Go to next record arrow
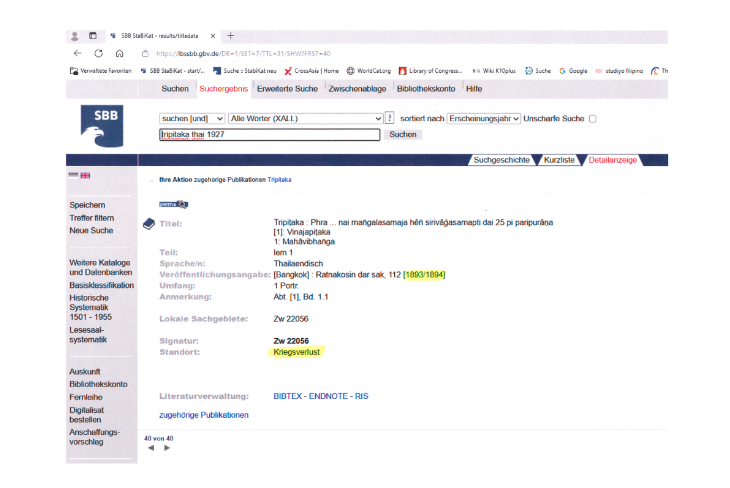 (x=167, y=448)
